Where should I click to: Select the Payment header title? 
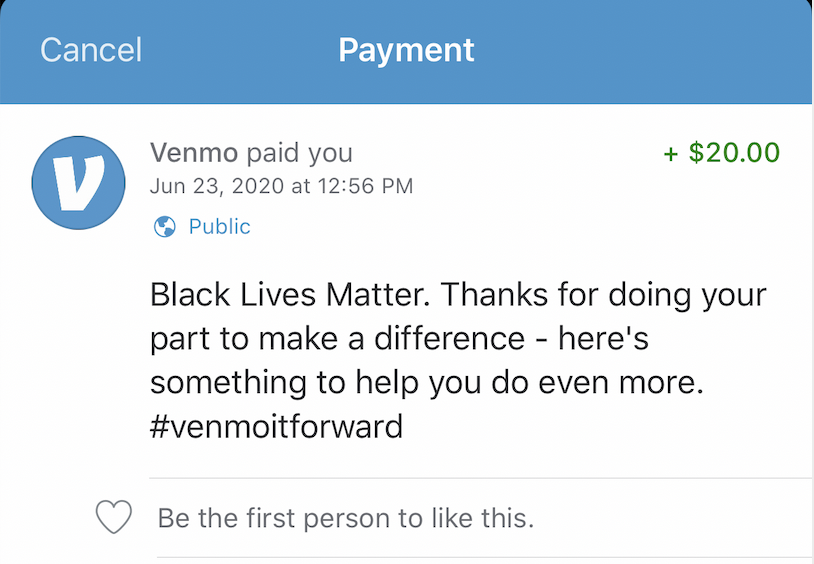406,51
